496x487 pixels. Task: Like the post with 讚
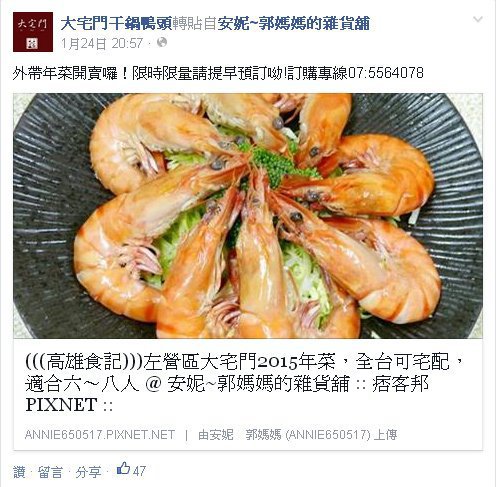(19, 472)
